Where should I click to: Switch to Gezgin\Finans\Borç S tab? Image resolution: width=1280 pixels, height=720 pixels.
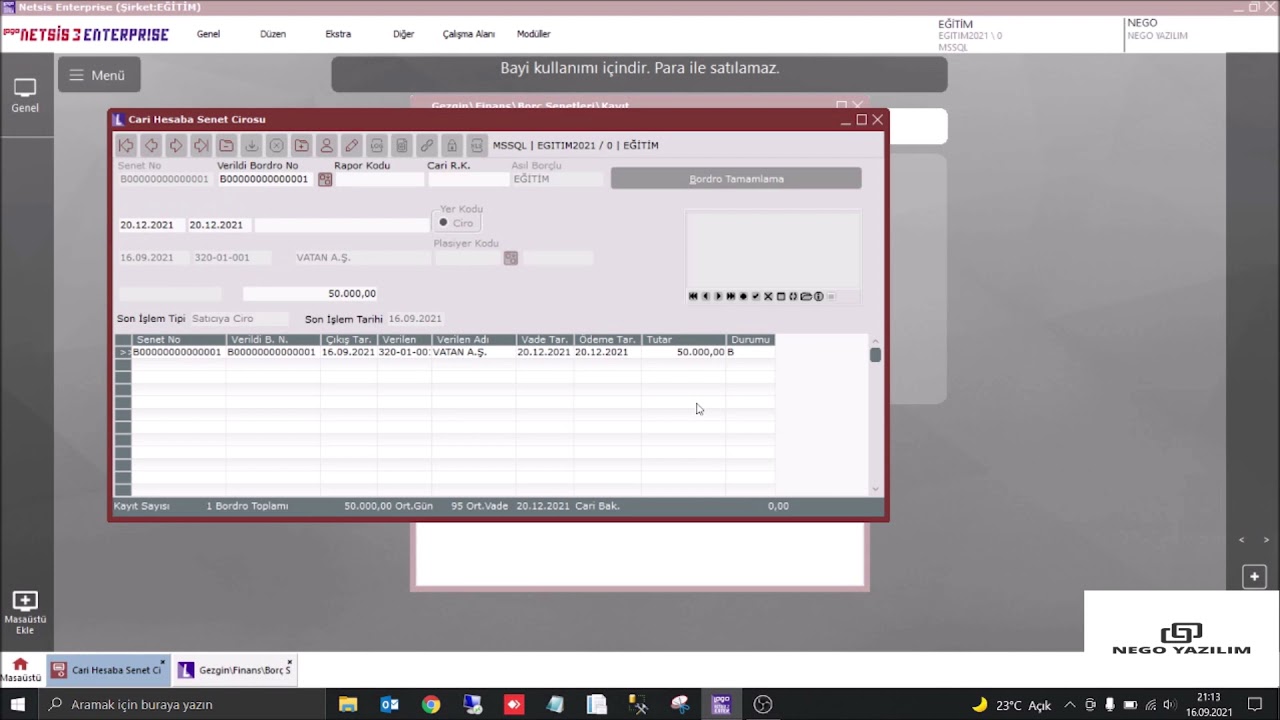click(235, 670)
